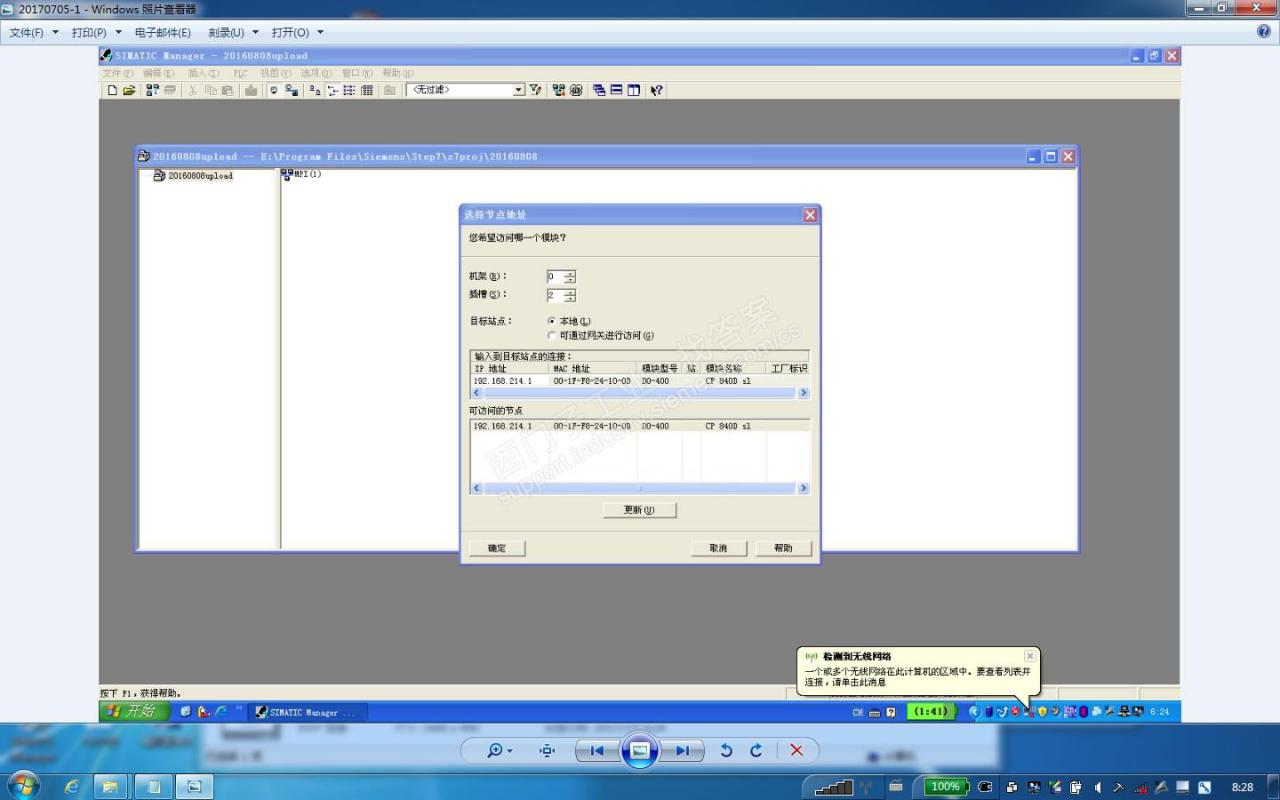Click the S7 Memory Card toolbar icon
The width and height of the screenshot is (1280, 800).
pyautogui.click(x=169, y=90)
